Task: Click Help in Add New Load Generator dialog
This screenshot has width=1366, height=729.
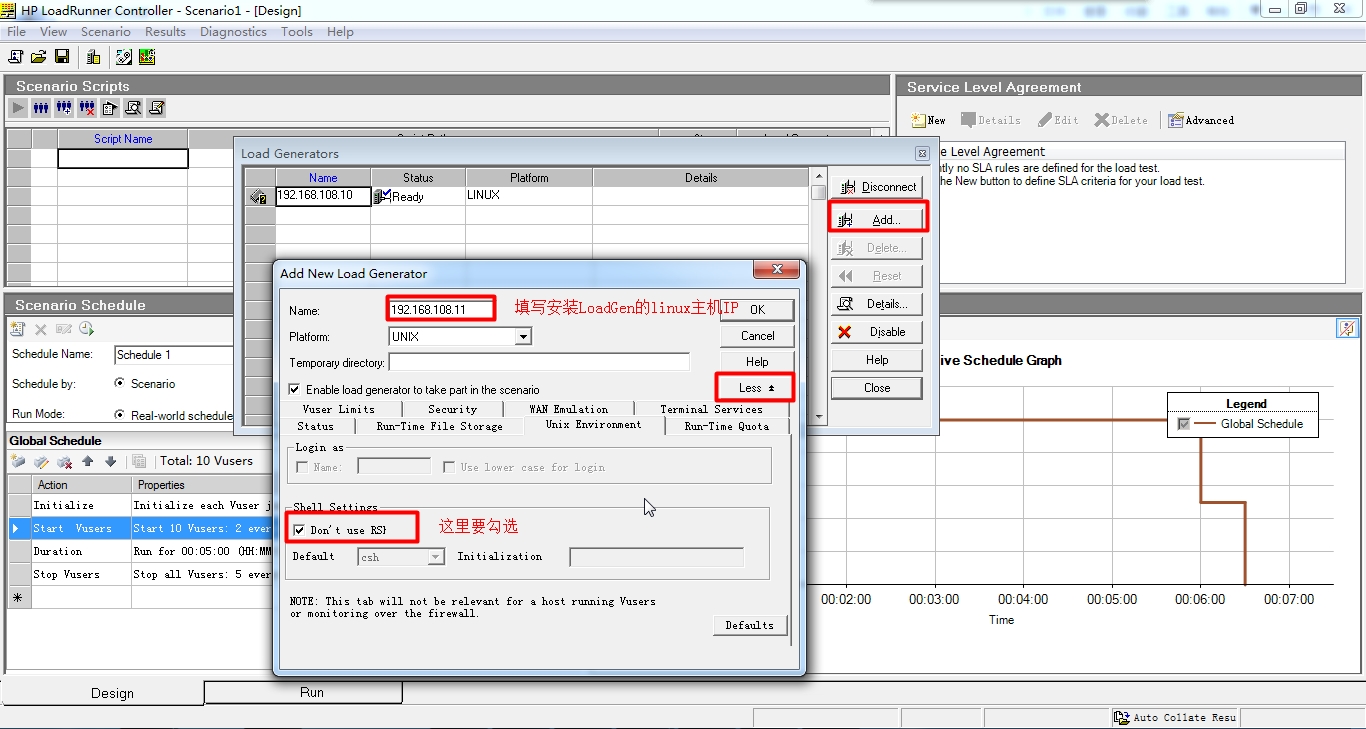Action: coord(757,362)
